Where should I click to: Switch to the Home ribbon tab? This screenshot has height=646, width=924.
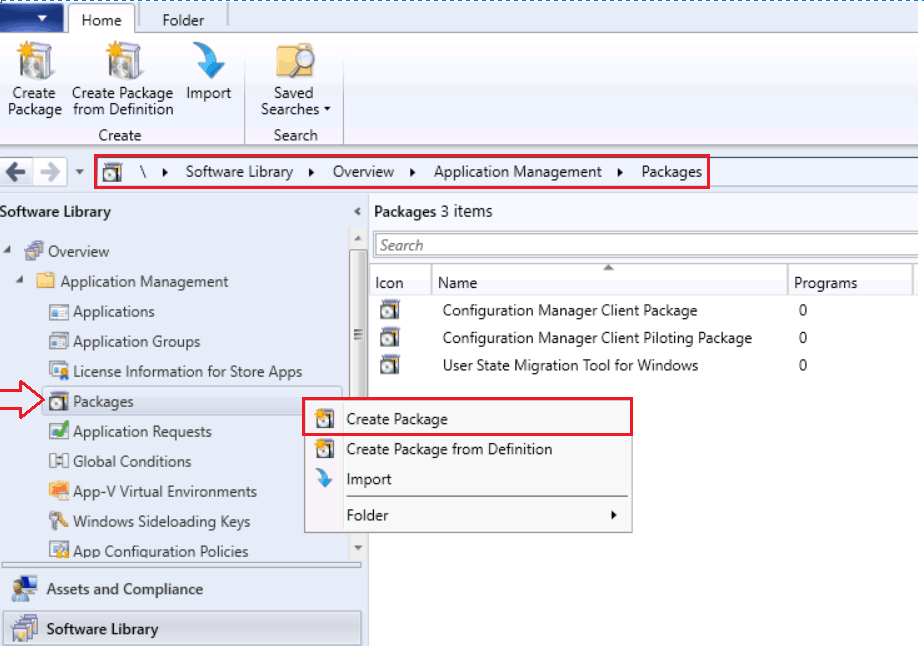[x=101, y=20]
